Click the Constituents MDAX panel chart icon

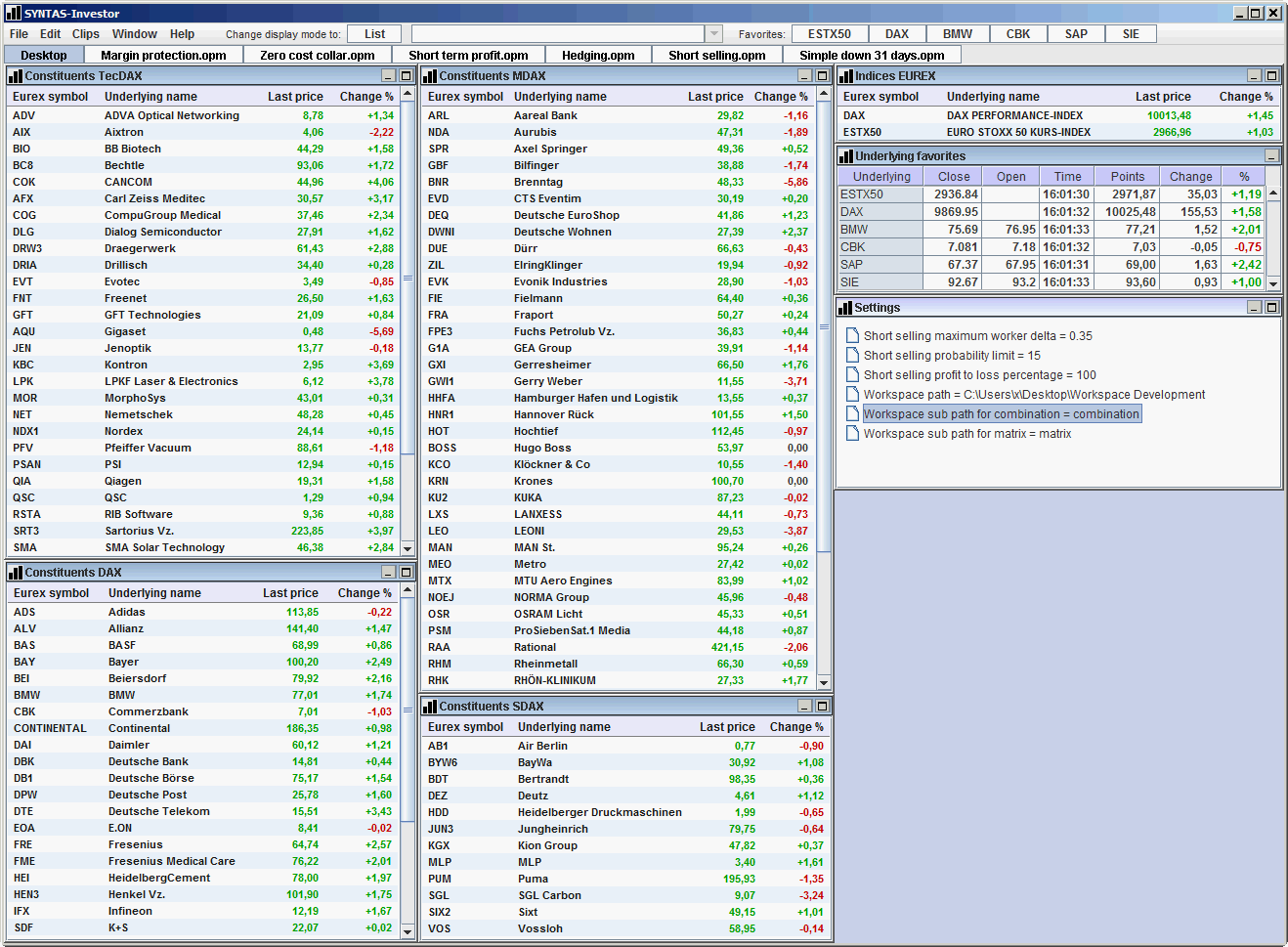click(430, 76)
